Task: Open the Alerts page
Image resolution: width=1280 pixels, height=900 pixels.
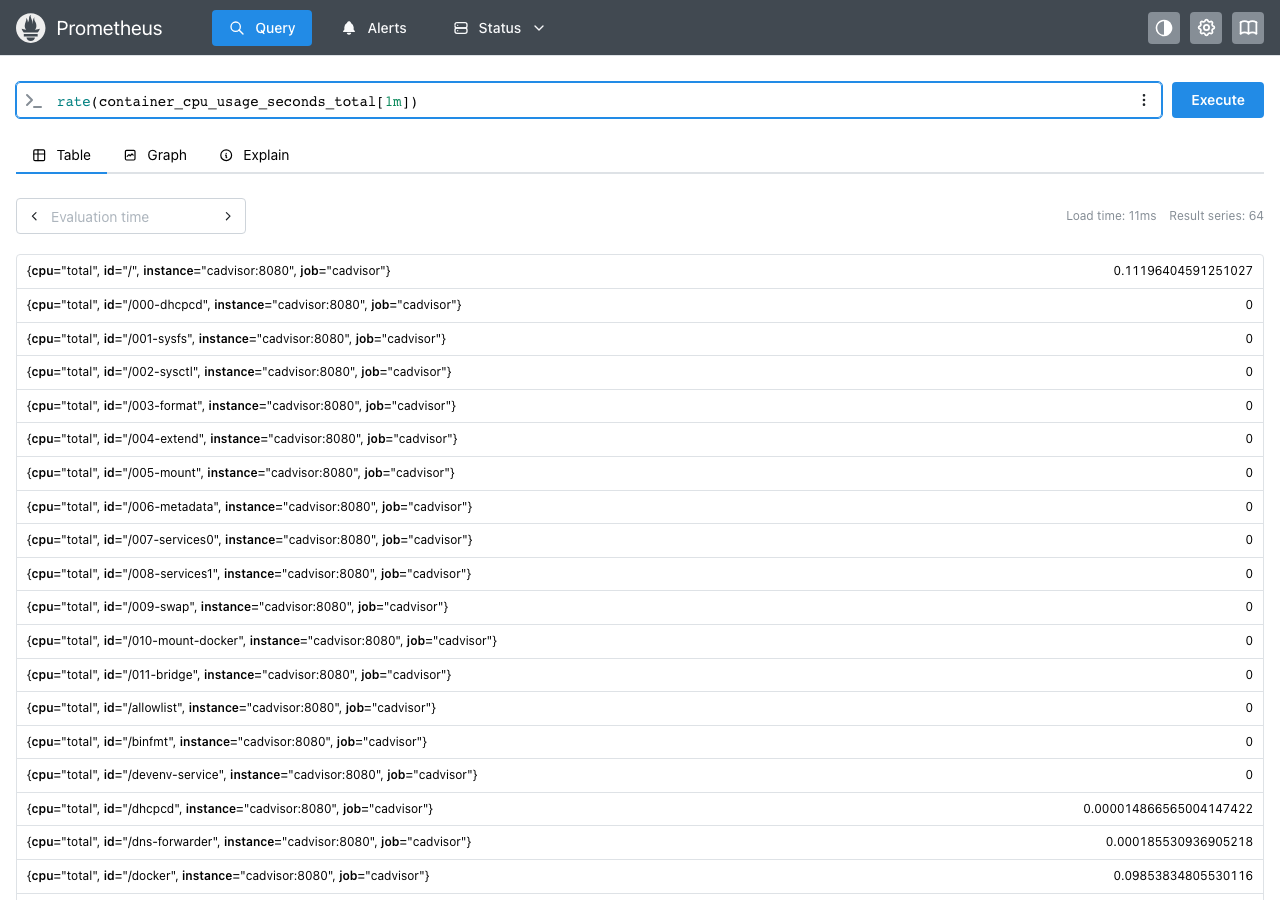Action: click(374, 28)
